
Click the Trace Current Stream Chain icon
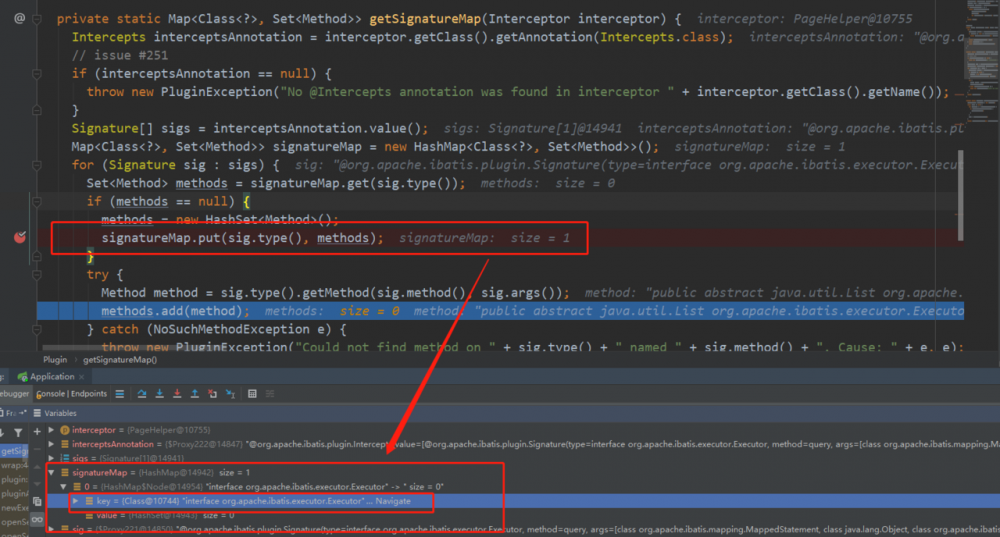(270, 394)
